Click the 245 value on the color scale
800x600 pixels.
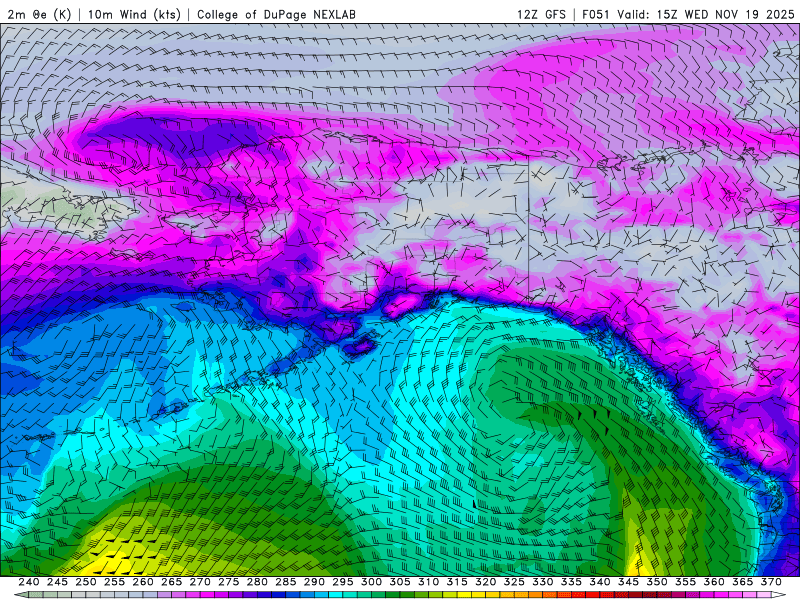point(57,582)
